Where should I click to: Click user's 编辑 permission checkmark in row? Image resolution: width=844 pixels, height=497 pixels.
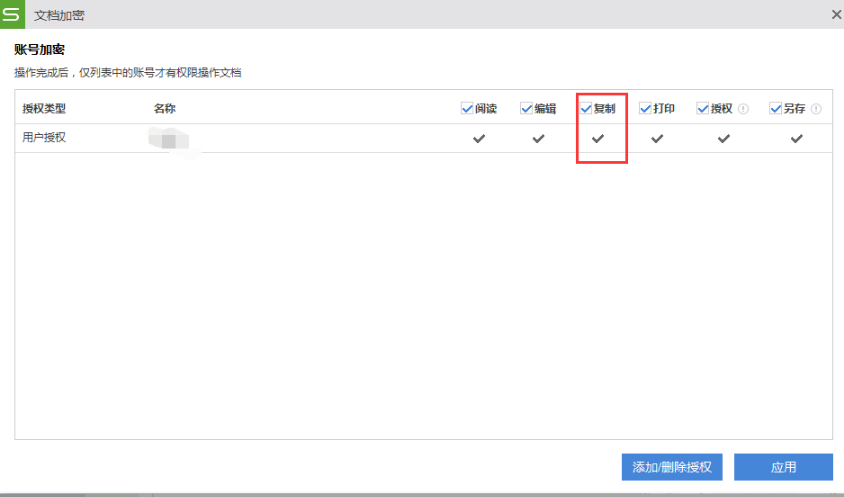coord(538,139)
